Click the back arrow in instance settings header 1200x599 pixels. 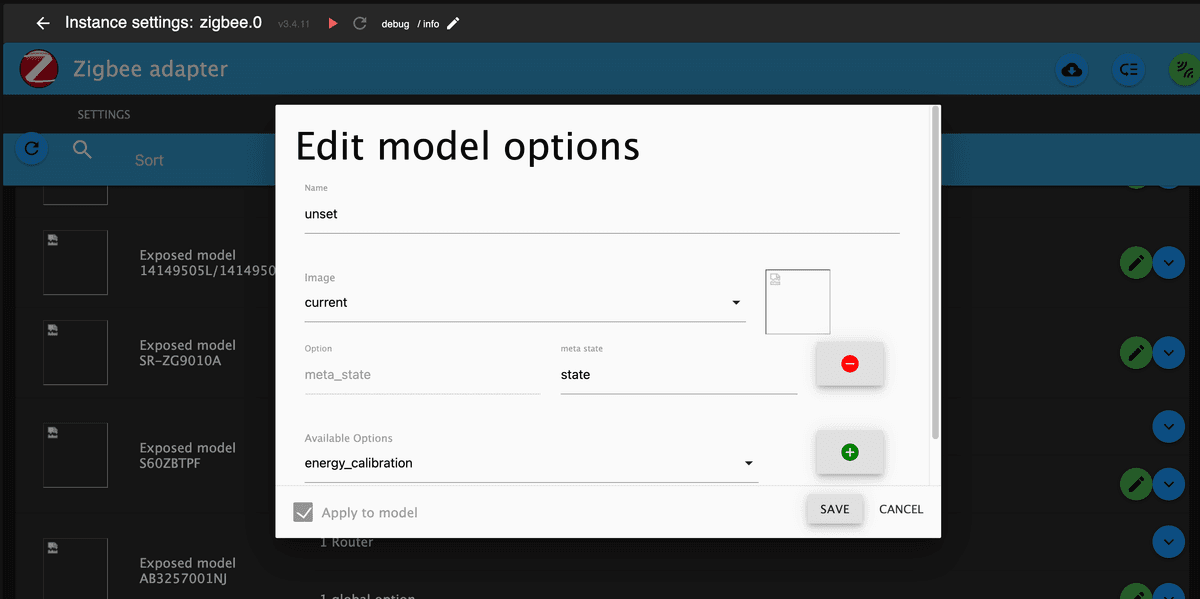(43, 23)
